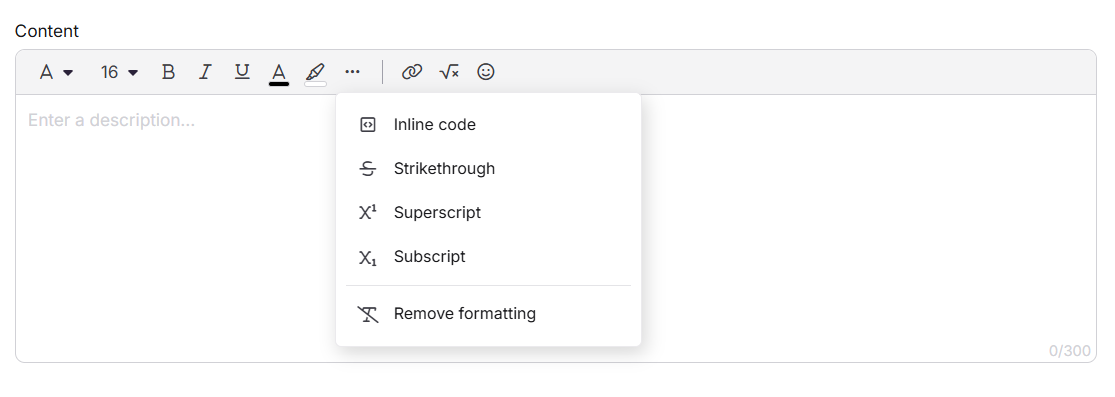The width and height of the screenshot is (1115, 397).
Task: Open the font family dropdown
Action: (56, 72)
